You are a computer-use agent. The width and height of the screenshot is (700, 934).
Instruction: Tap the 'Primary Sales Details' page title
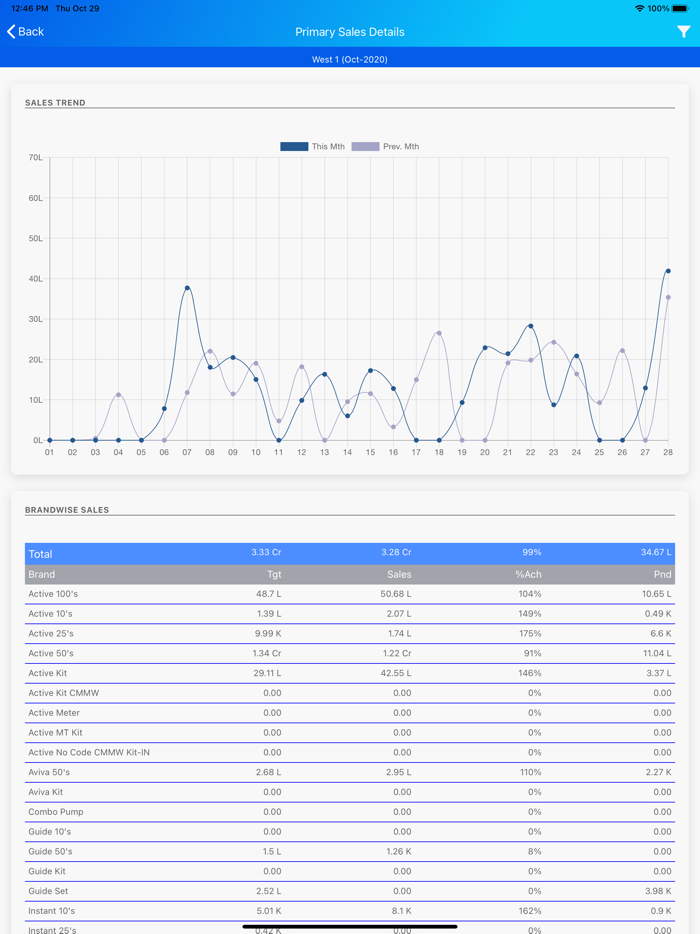click(x=350, y=32)
